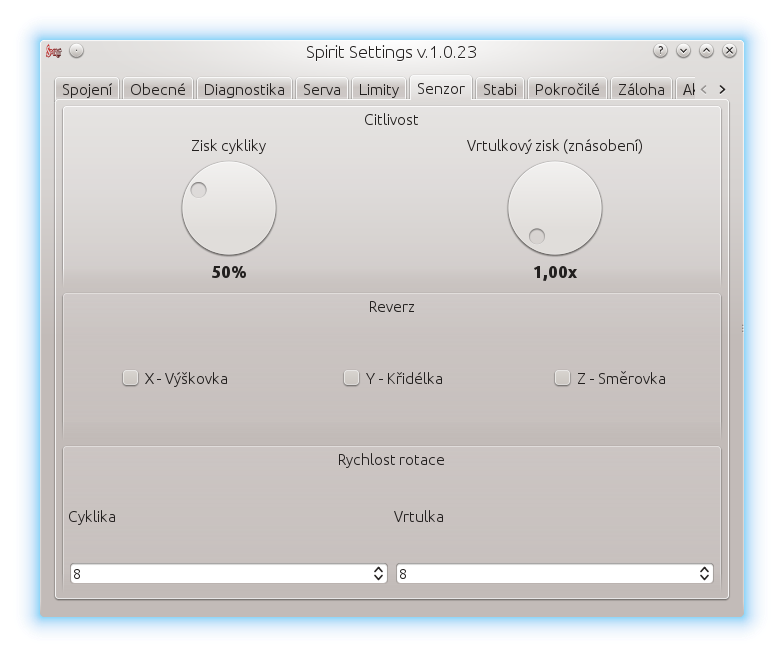Screen dimensions: 784x657
Task: Open the Cyklika rotation speed dropdown
Action: pos(228,573)
